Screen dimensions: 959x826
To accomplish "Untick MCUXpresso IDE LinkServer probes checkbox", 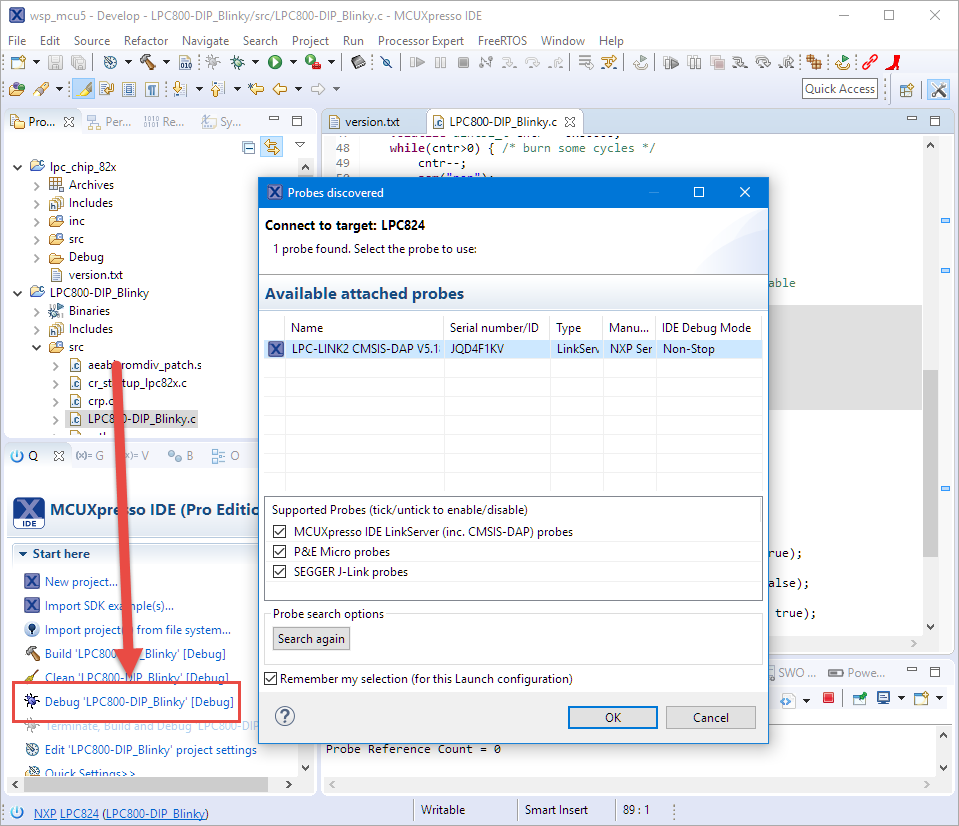I will pyautogui.click(x=280, y=532).
